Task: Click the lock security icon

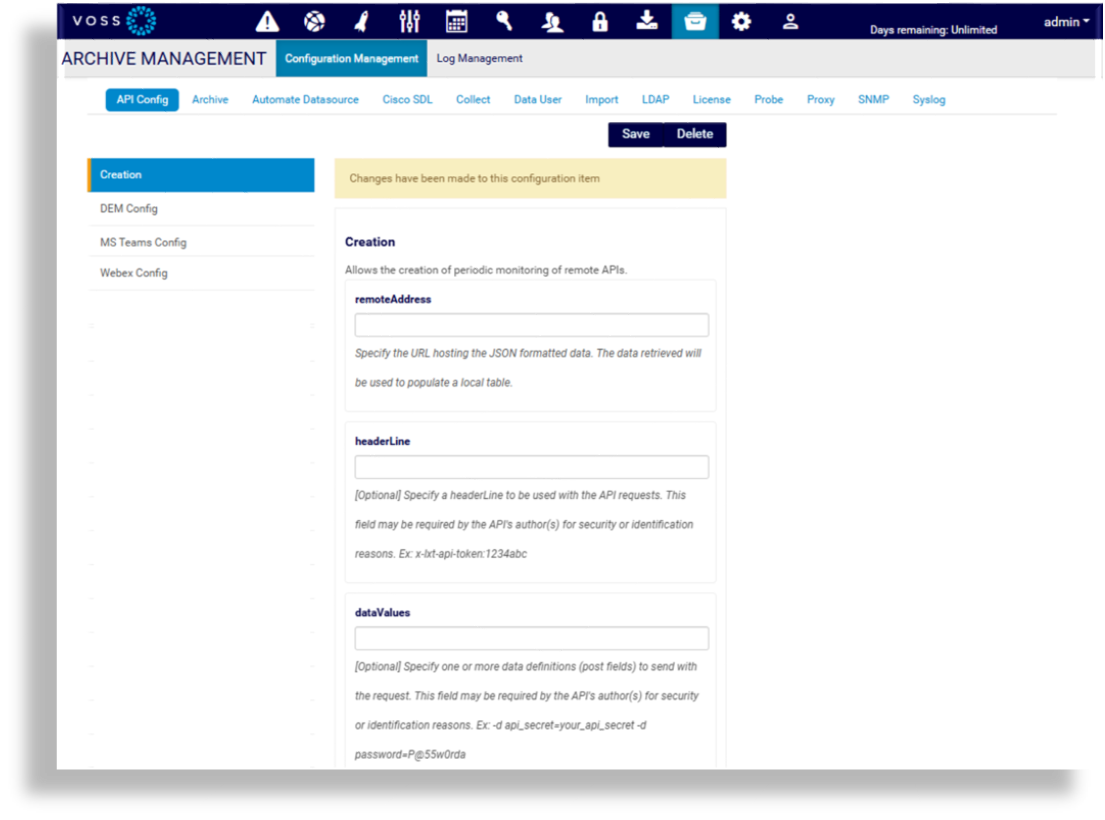Action: [599, 20]
